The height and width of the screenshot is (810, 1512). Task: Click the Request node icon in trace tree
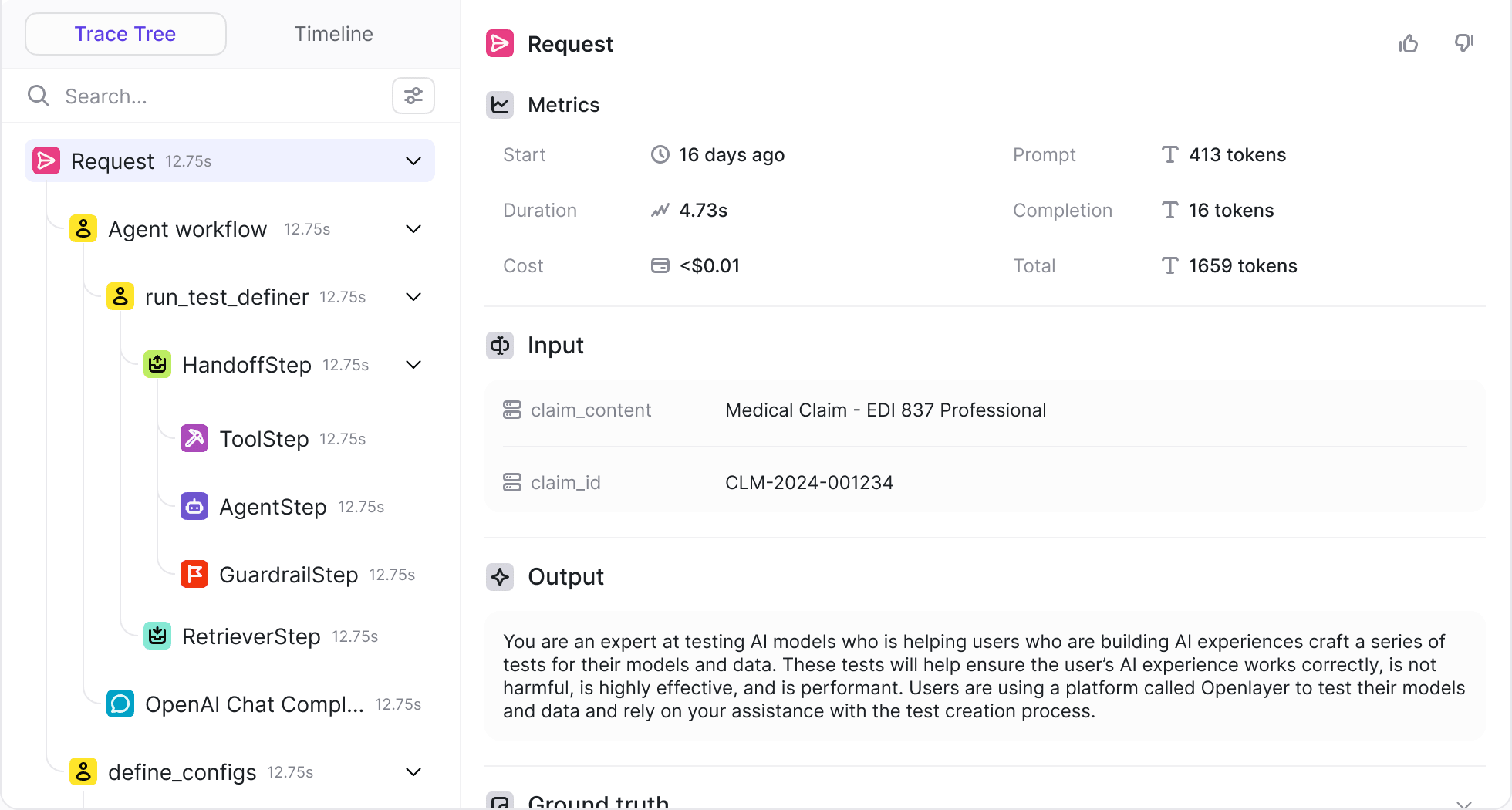tap(46, 160)
